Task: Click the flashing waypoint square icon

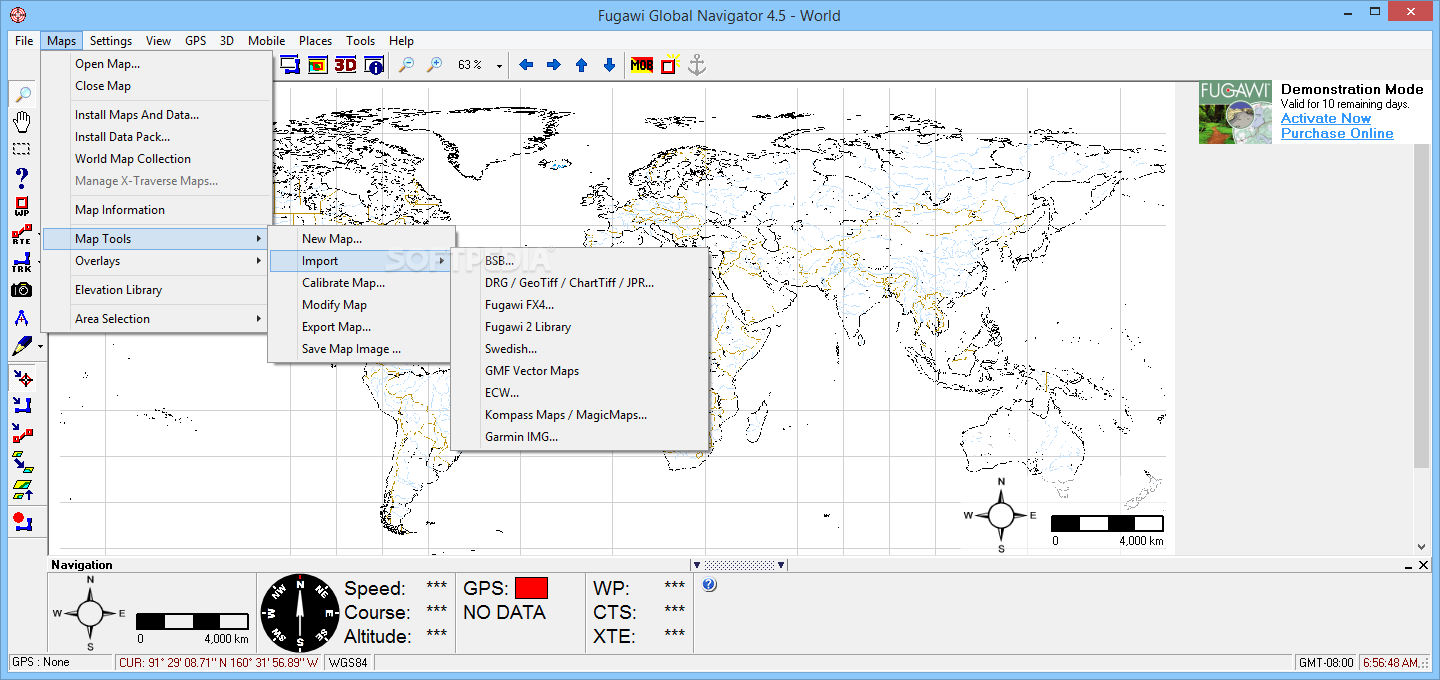Action: point(669,65)
